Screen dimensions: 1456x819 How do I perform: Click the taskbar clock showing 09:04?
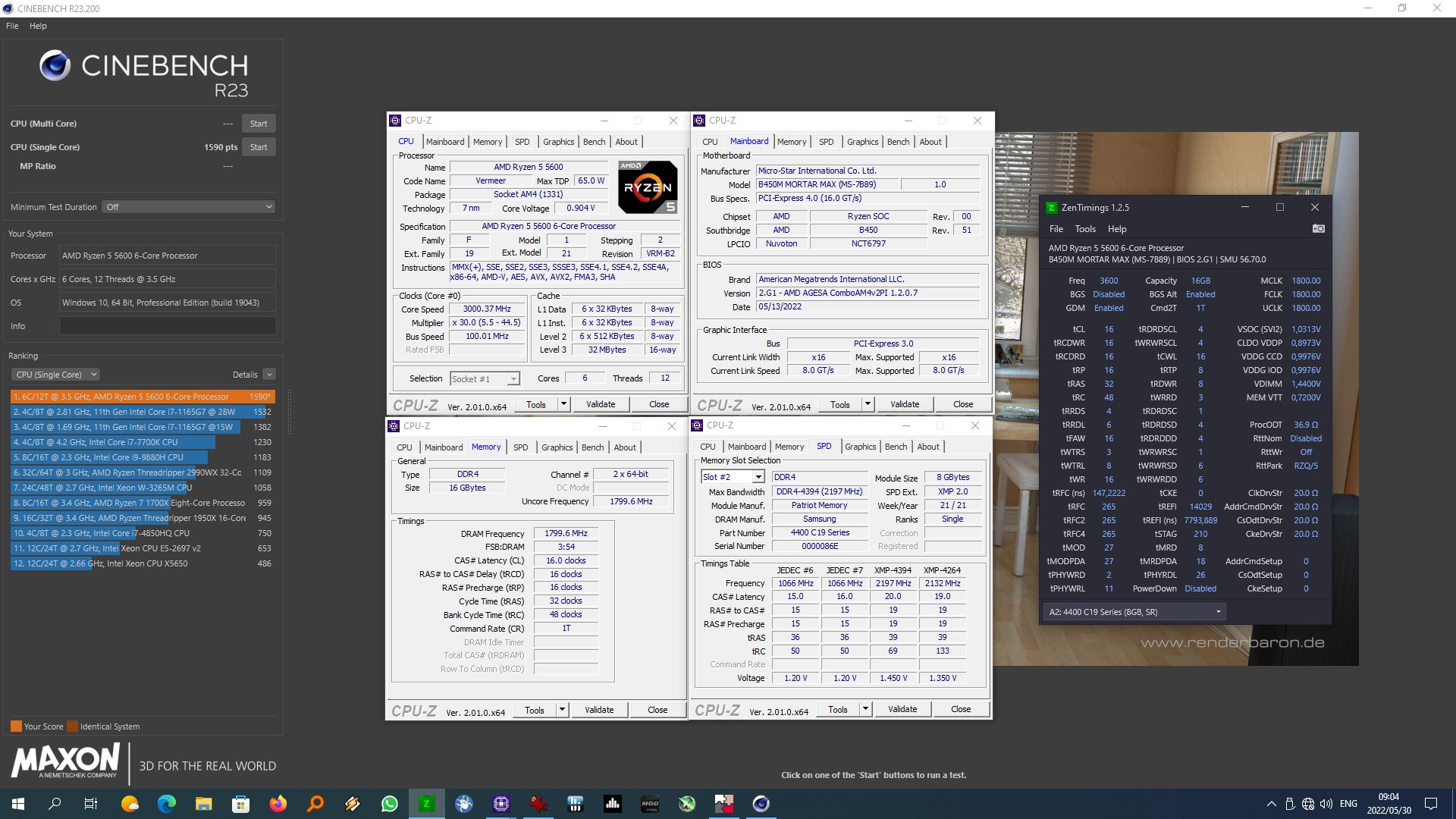1389,804
